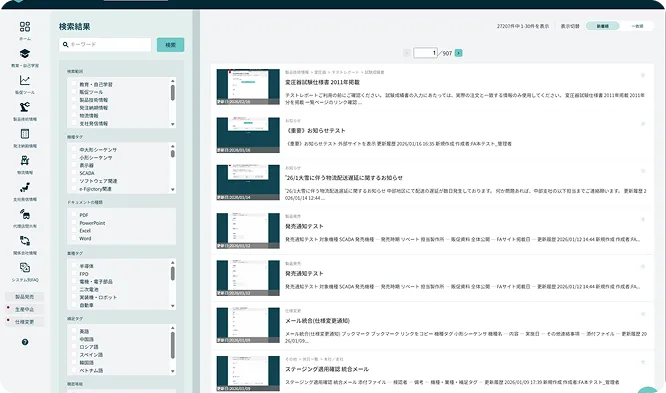Check ロシア語 in the language tag list
The image size is (666, 393).
(x=74, y=347)
